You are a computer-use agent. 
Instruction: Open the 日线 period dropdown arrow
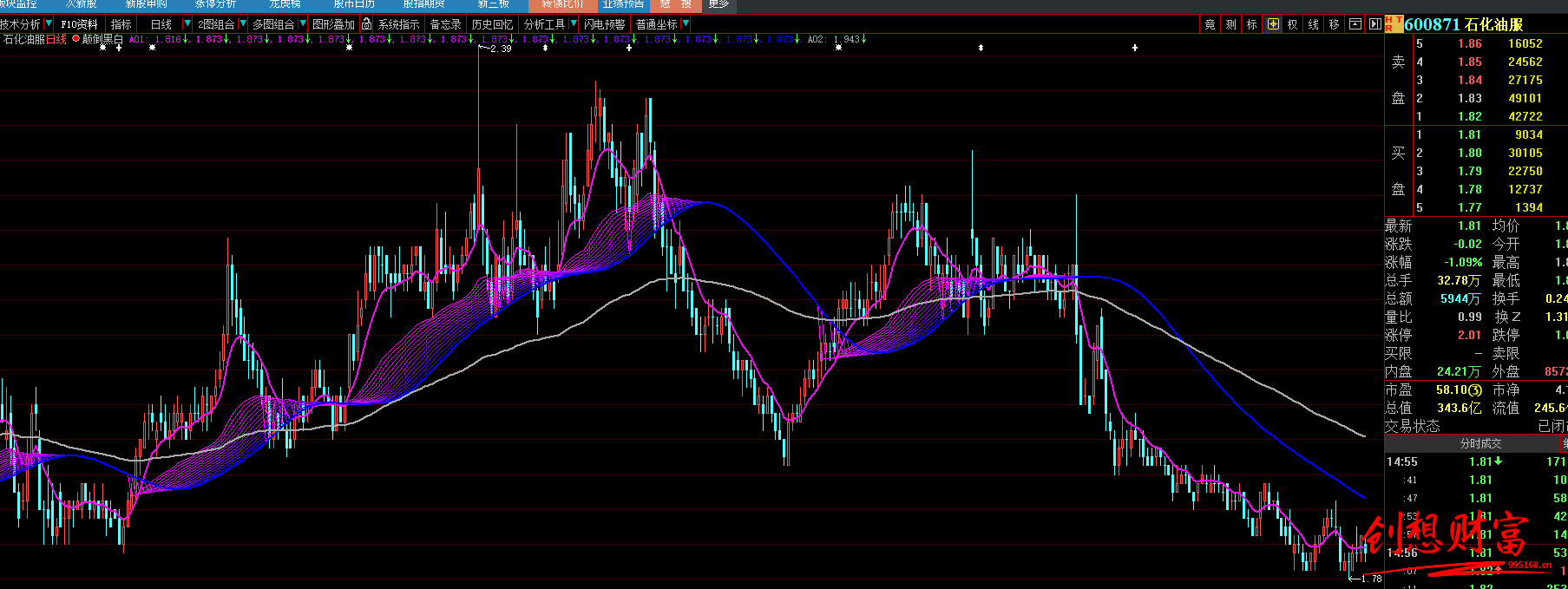pyautogui.click(x=187, y=24)
